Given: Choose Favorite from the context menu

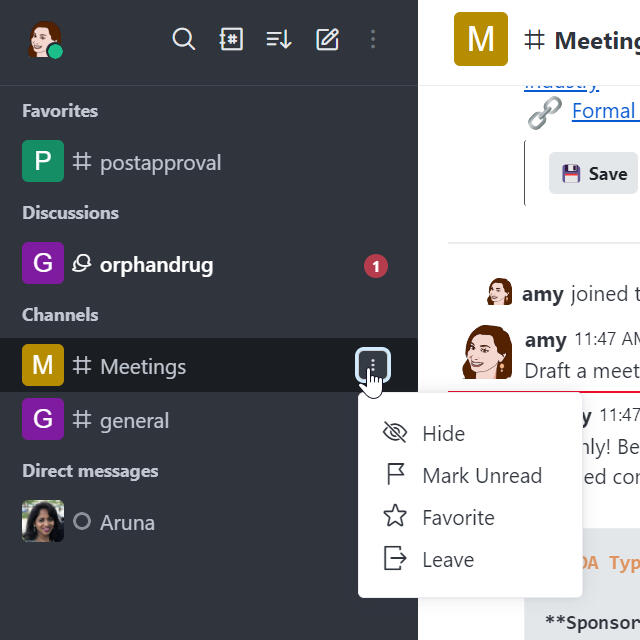Looking at the screenshot, I should coord(458,517).
